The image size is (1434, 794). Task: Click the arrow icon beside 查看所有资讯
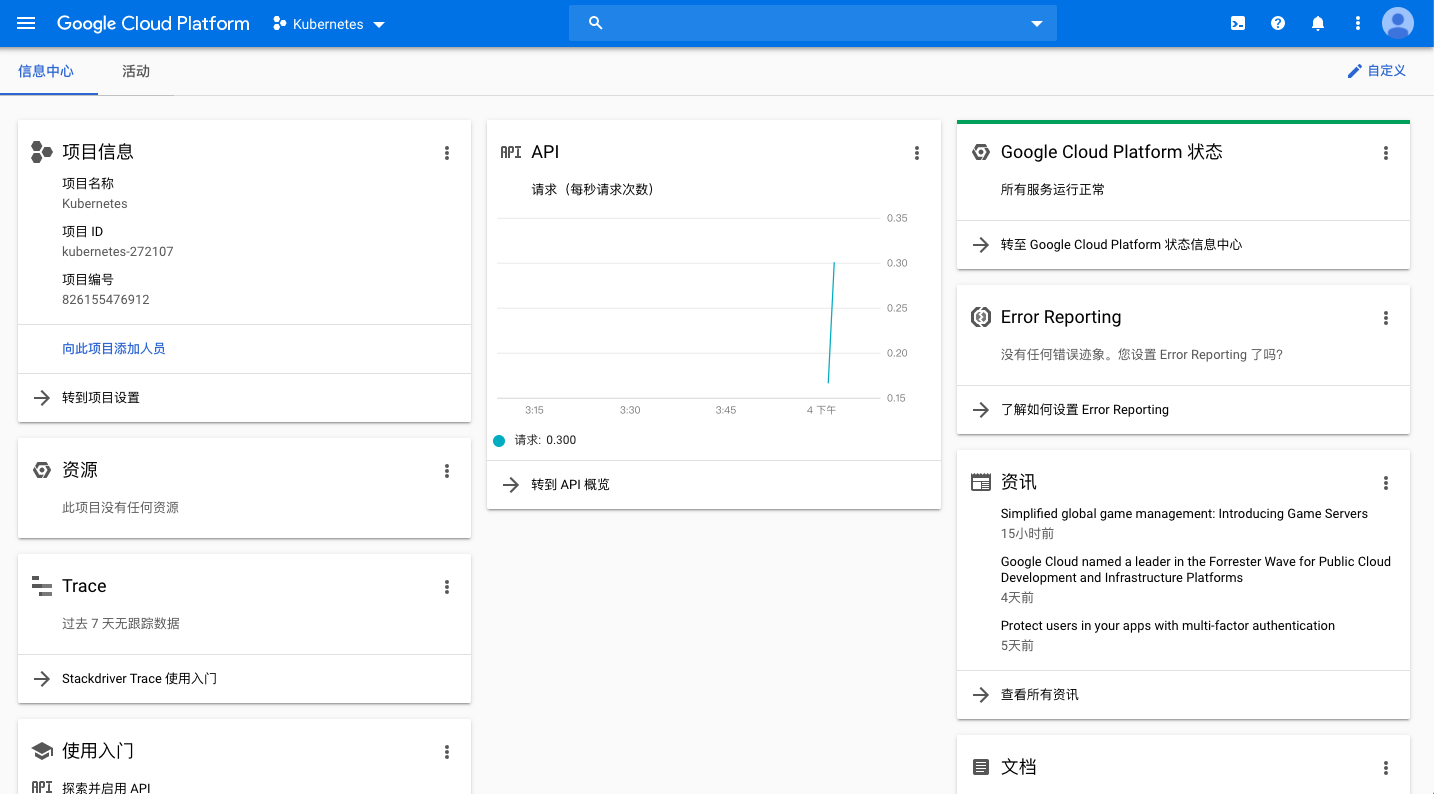[981, 695]
